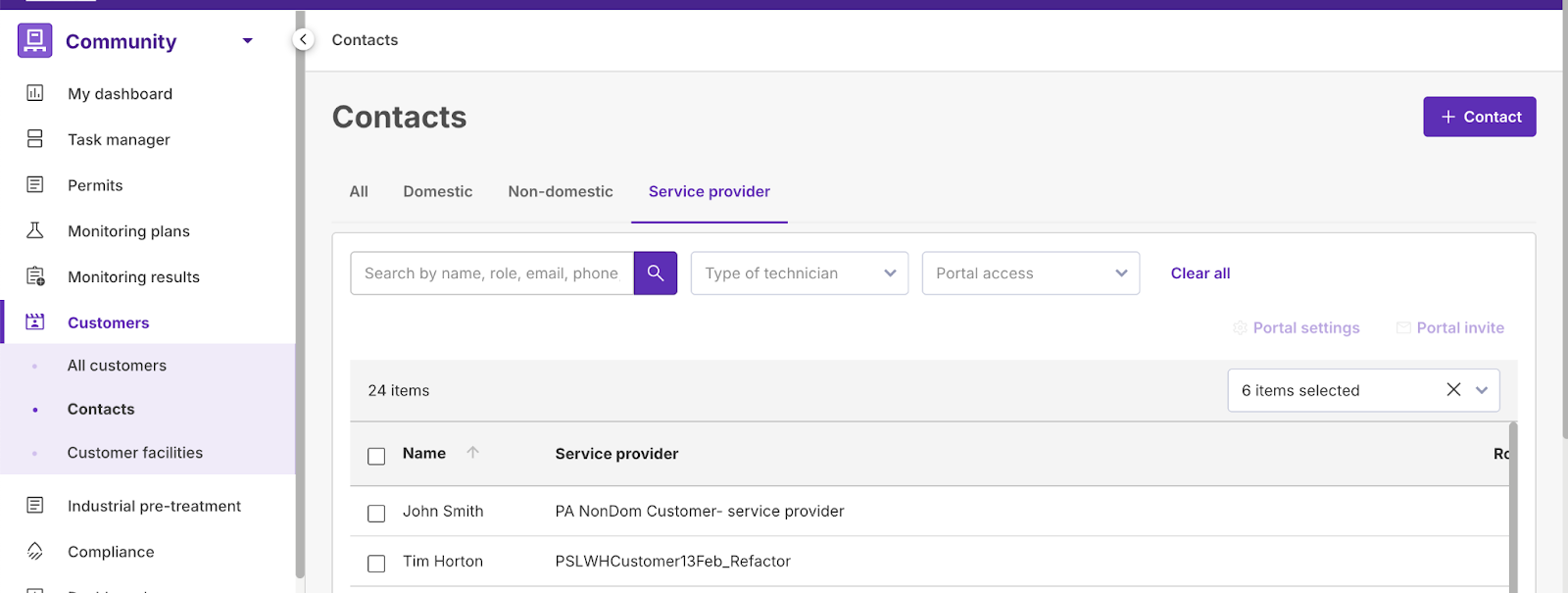Clear the 6 items selected with X
Viewport: 1568px width, 593px height.
[1453, 390]
